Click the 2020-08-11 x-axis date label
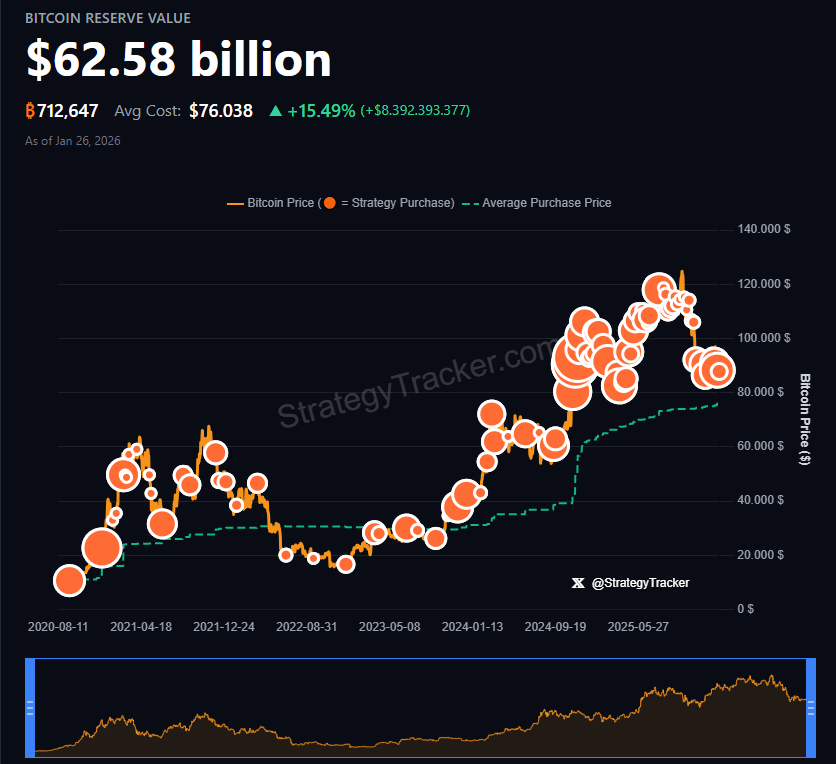 57,626
